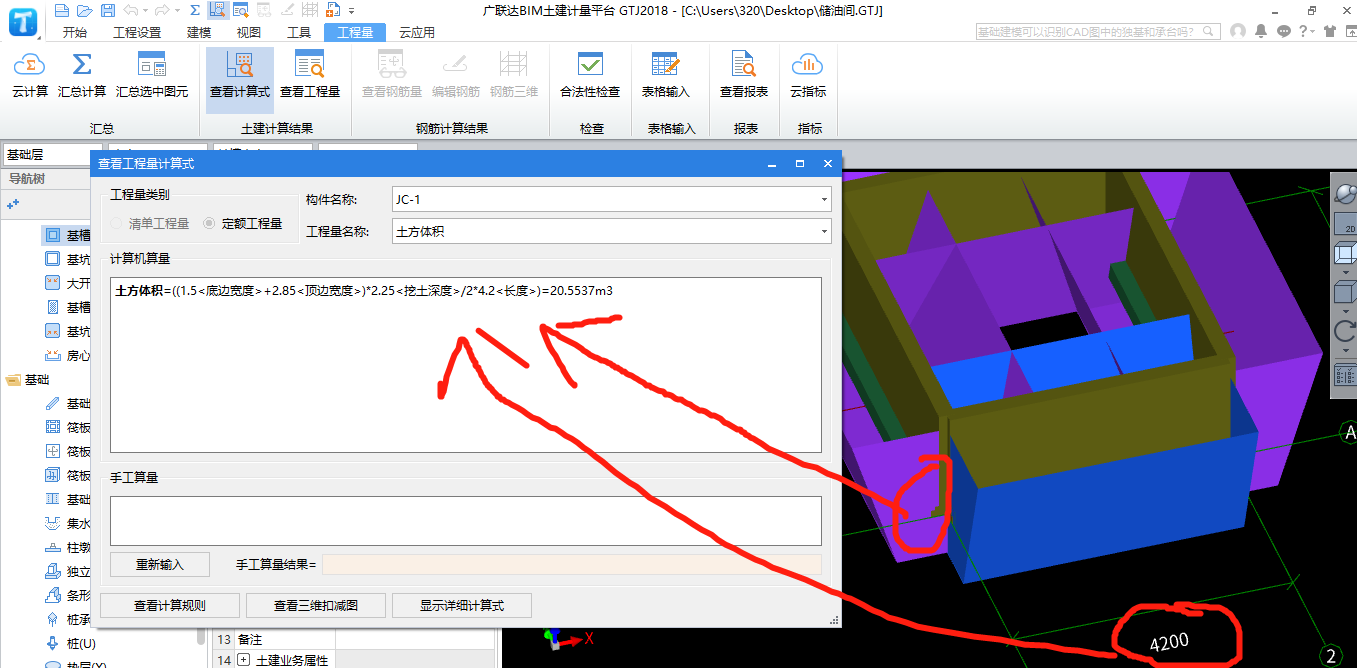Image resolution: width=1357 pixels, height=668 pixels.
Task: Open 云指标 cloud indicators
Action: coord(808,76)
